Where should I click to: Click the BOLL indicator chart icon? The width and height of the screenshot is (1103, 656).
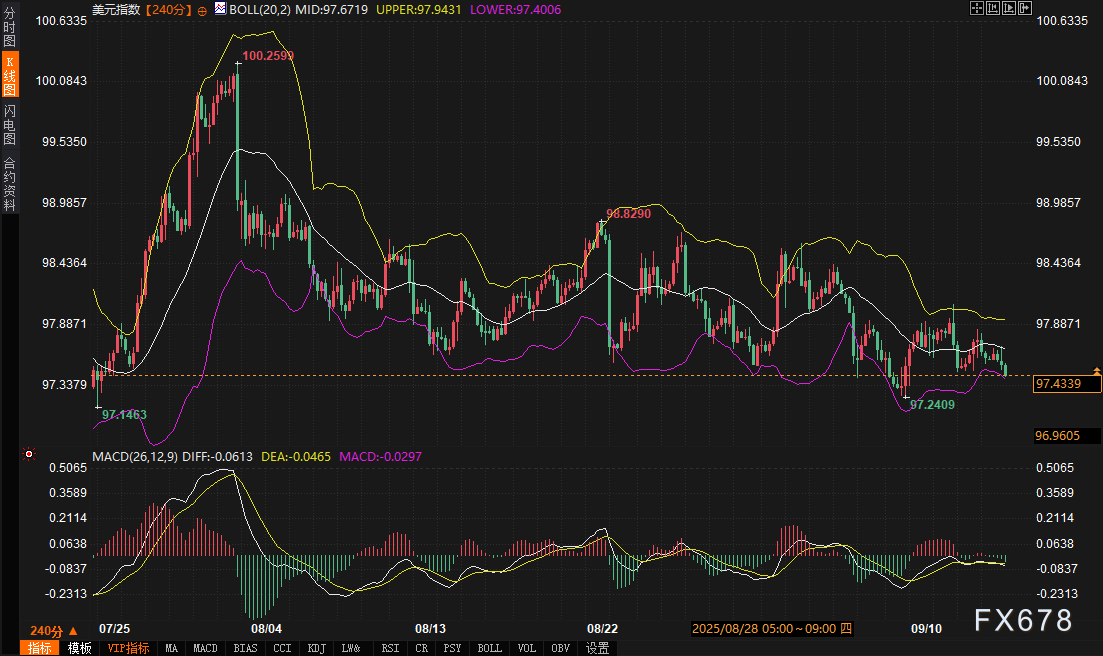point(219,9)
